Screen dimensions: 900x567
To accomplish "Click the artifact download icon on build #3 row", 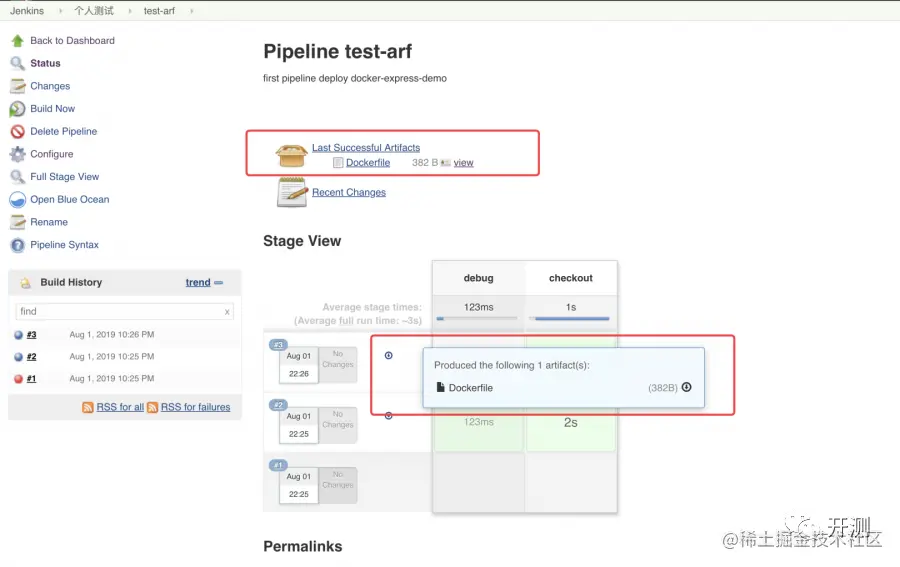I will (389, 356).
